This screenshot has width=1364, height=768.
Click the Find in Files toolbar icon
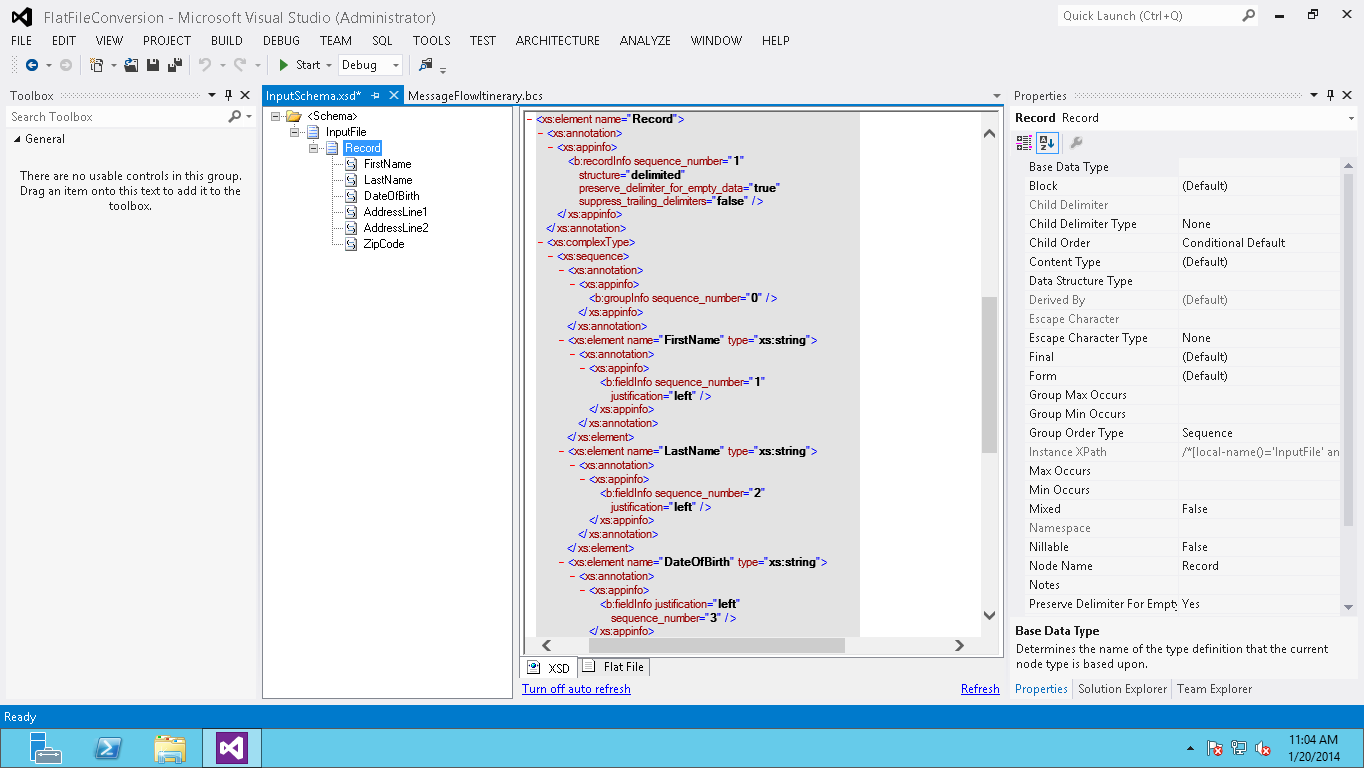tap(426, 65)
